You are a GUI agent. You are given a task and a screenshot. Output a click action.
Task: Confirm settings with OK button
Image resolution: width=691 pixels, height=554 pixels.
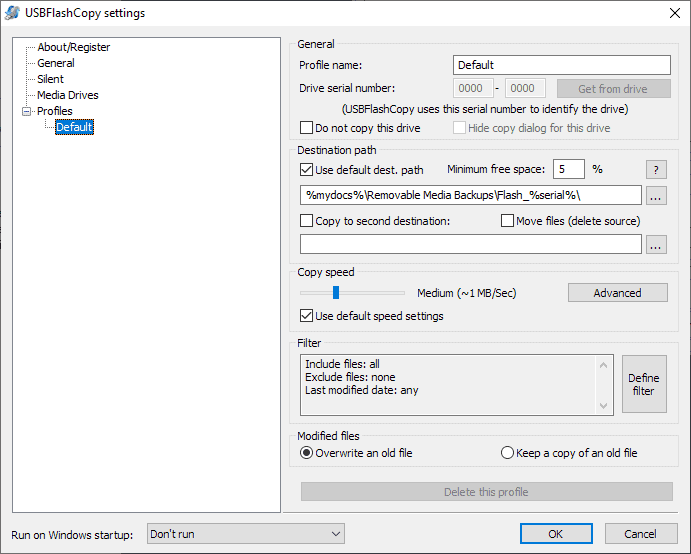pyautogui.click(x=556, y=534)
